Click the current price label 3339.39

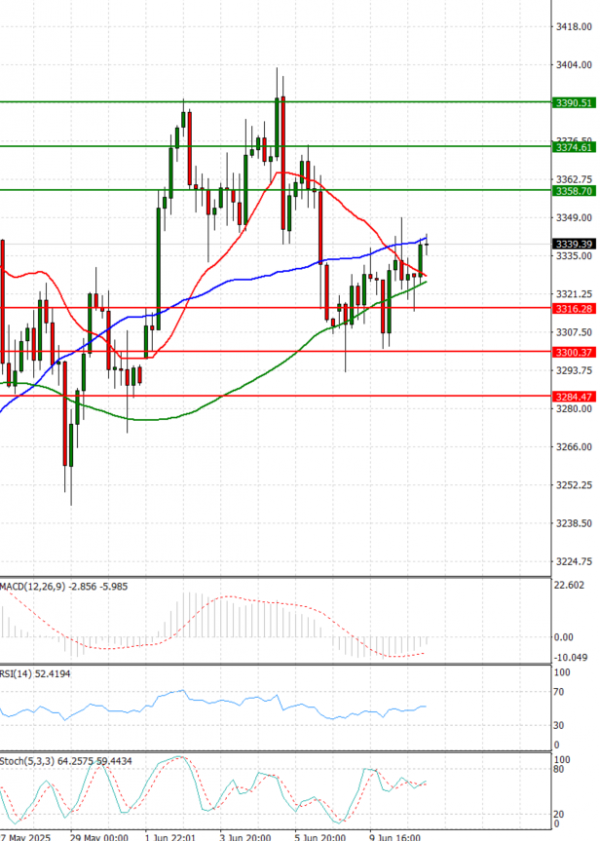point(574,243)
